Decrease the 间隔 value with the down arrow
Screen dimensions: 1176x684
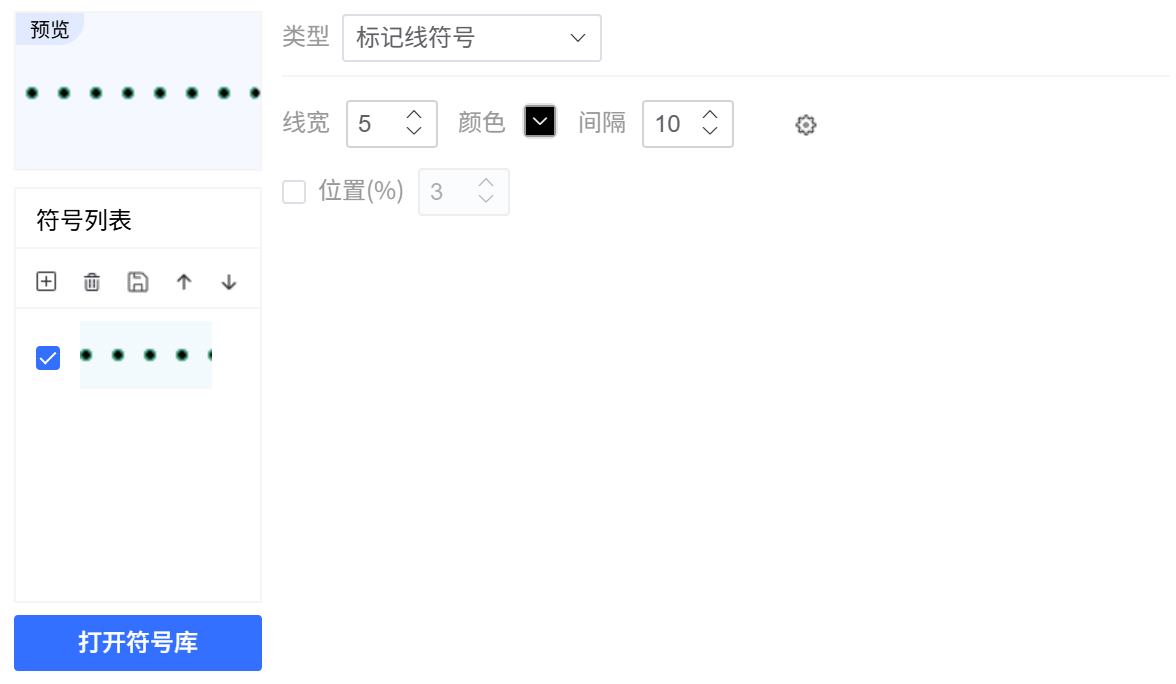pos(710,132)
